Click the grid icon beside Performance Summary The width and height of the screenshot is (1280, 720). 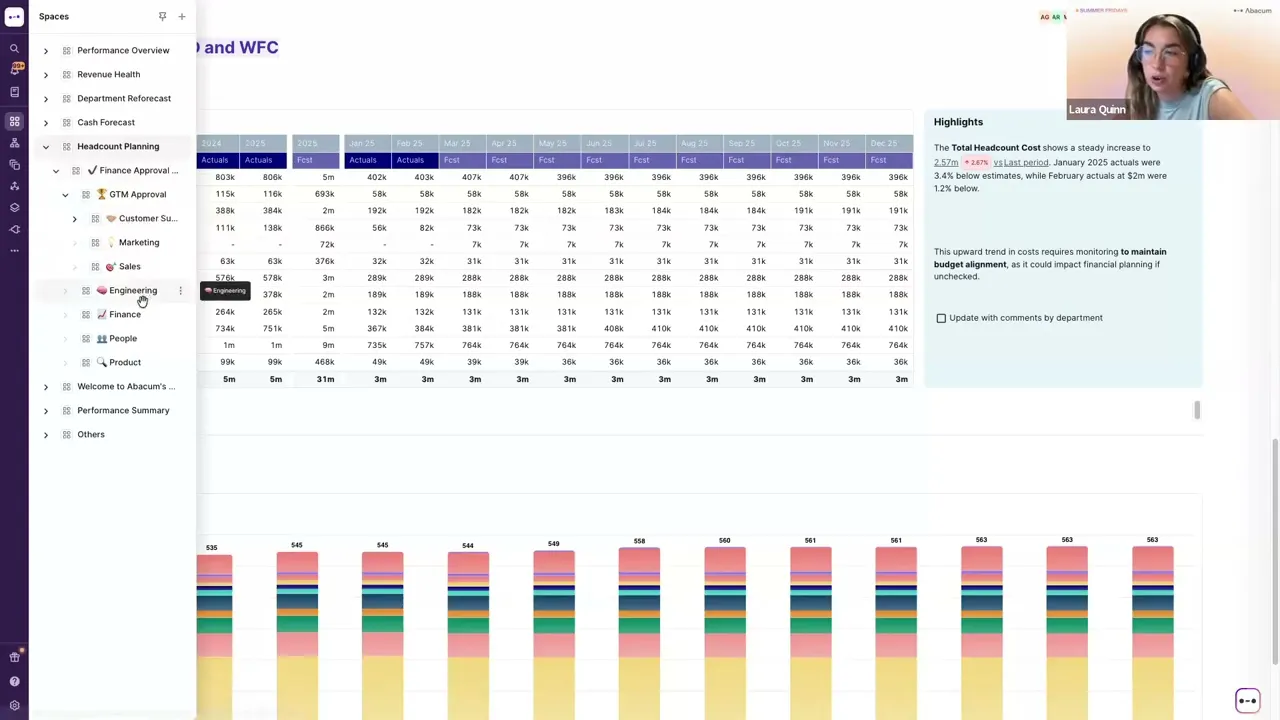pos(66,410)
